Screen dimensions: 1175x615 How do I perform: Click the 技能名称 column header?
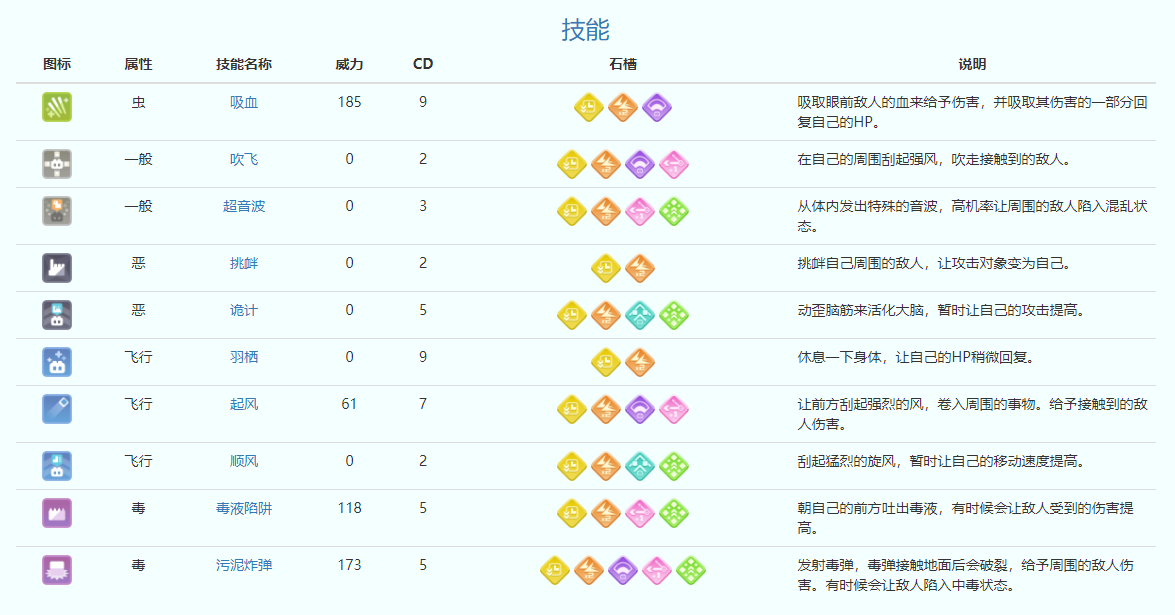244,64
